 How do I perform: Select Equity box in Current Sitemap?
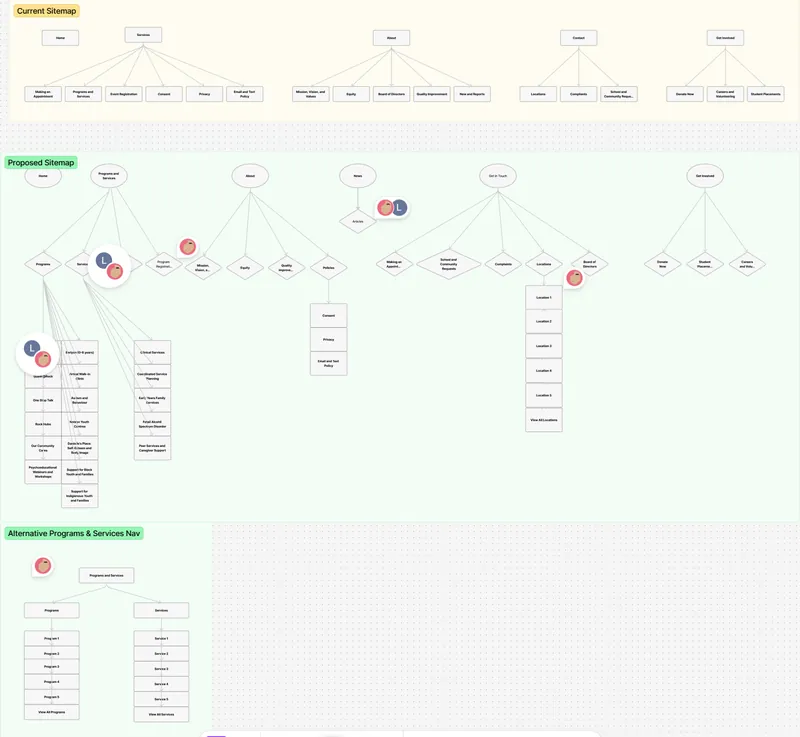click(351, 94)
